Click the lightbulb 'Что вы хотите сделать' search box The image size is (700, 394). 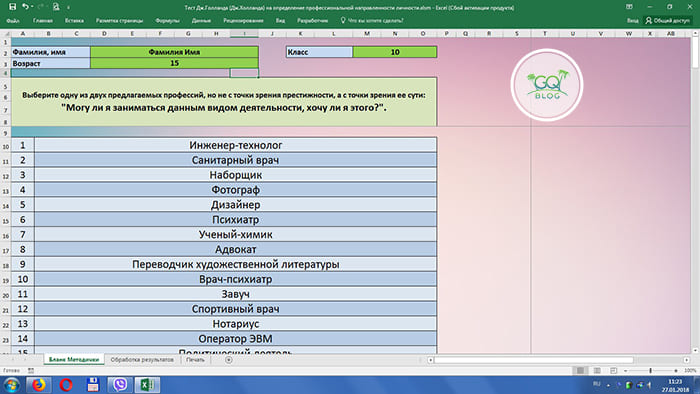[x=372, y=21]
